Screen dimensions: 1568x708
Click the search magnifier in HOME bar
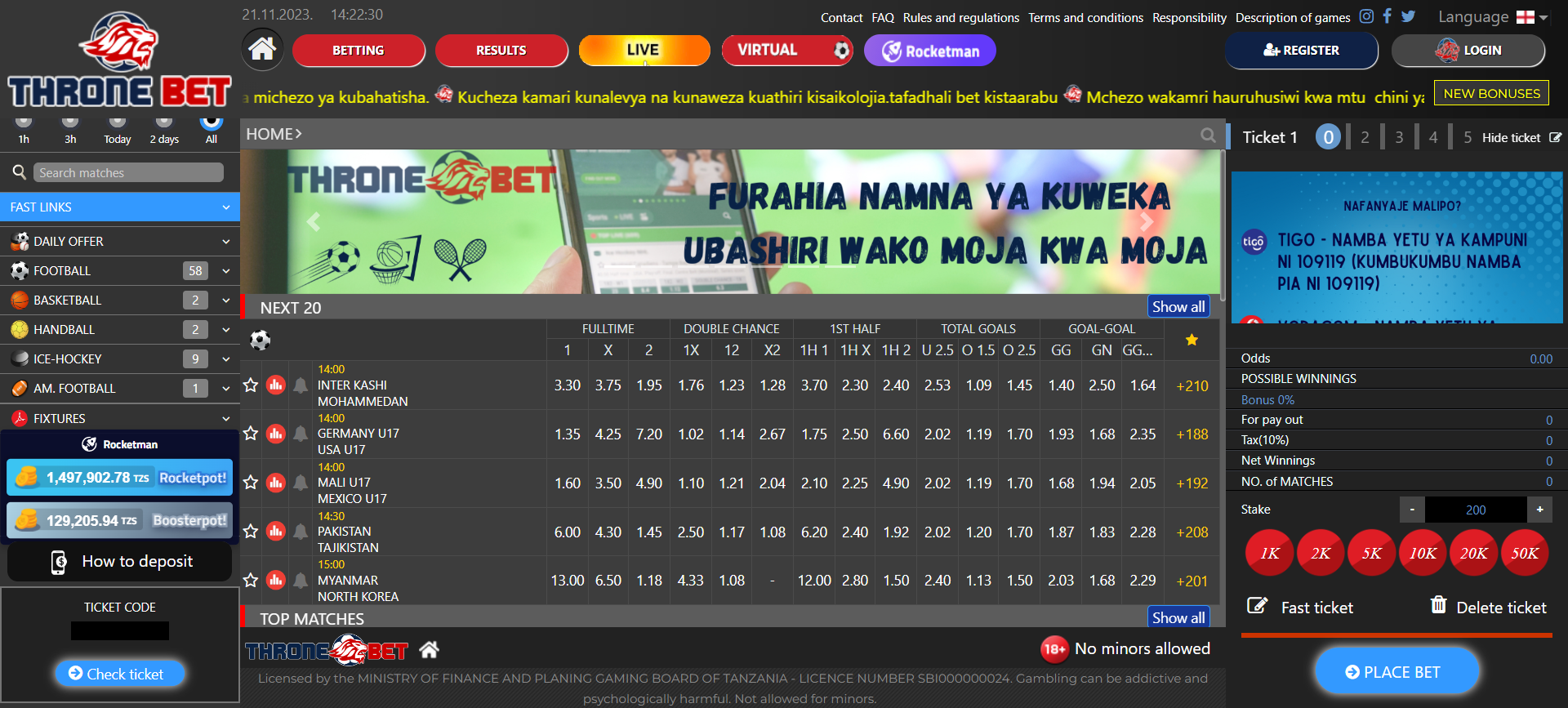pyautogui.click(x=1208, y=135)
